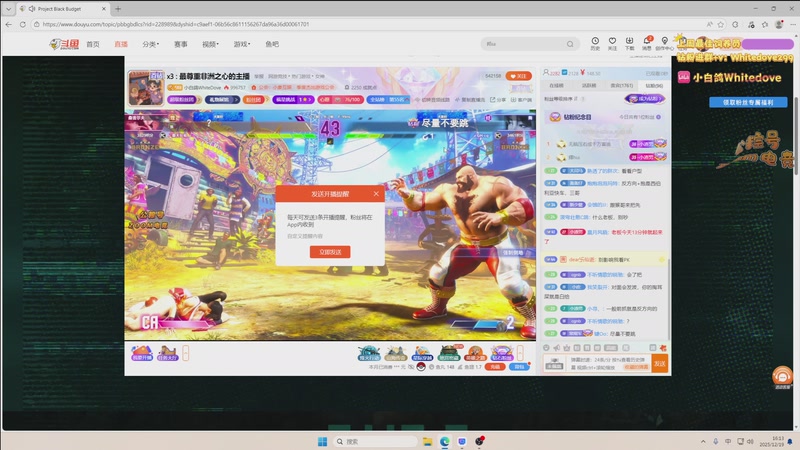
Task: Click the pink 心愿 progress badge
Action: [340, 99]
